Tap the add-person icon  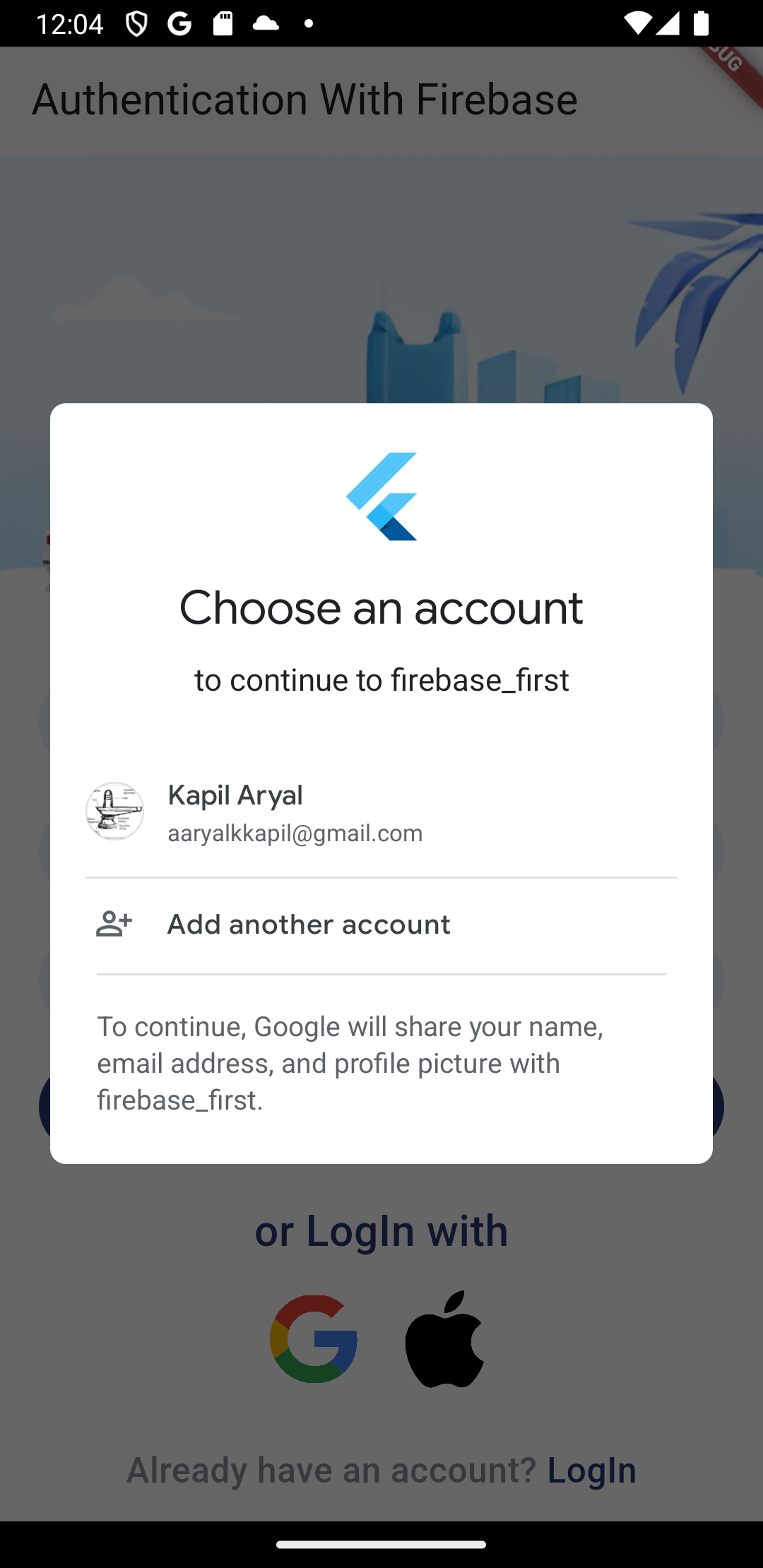(x=114, y=924)
